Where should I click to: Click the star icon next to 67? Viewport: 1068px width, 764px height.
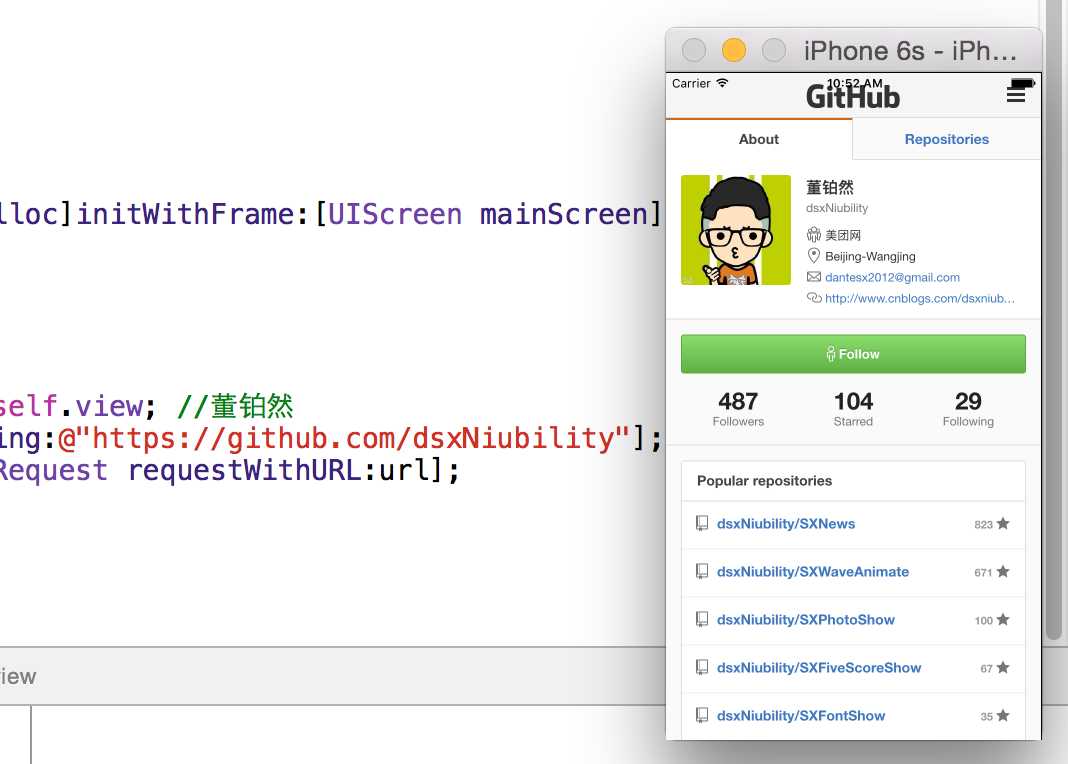1003,667
